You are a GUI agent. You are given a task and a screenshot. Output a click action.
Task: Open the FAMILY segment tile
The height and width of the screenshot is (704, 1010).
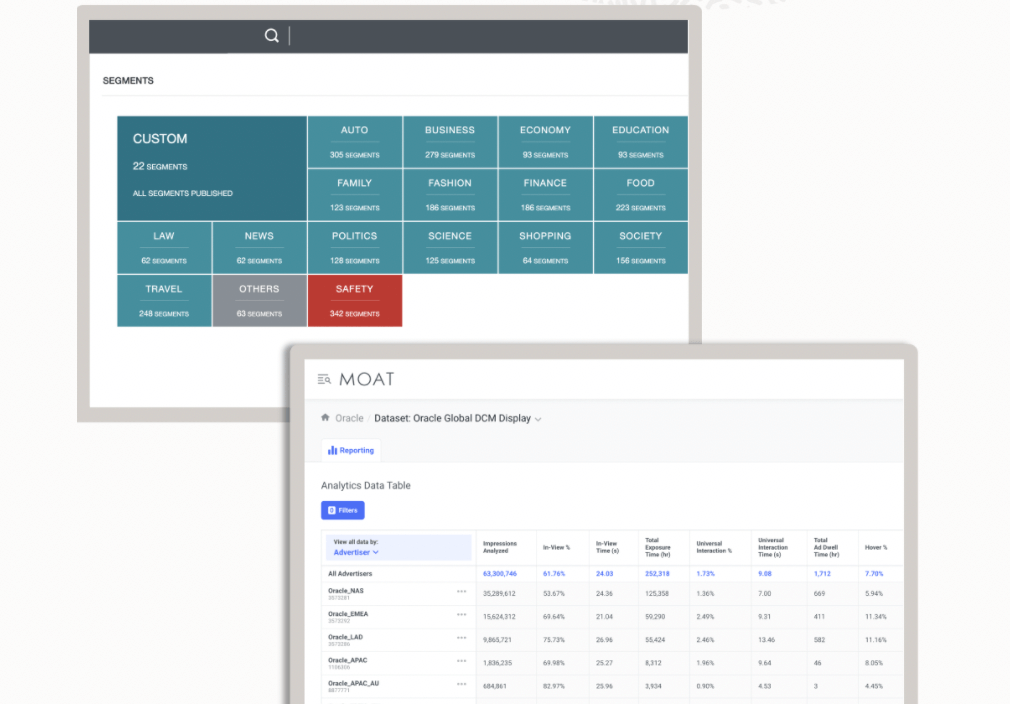(x=355, y=195)
